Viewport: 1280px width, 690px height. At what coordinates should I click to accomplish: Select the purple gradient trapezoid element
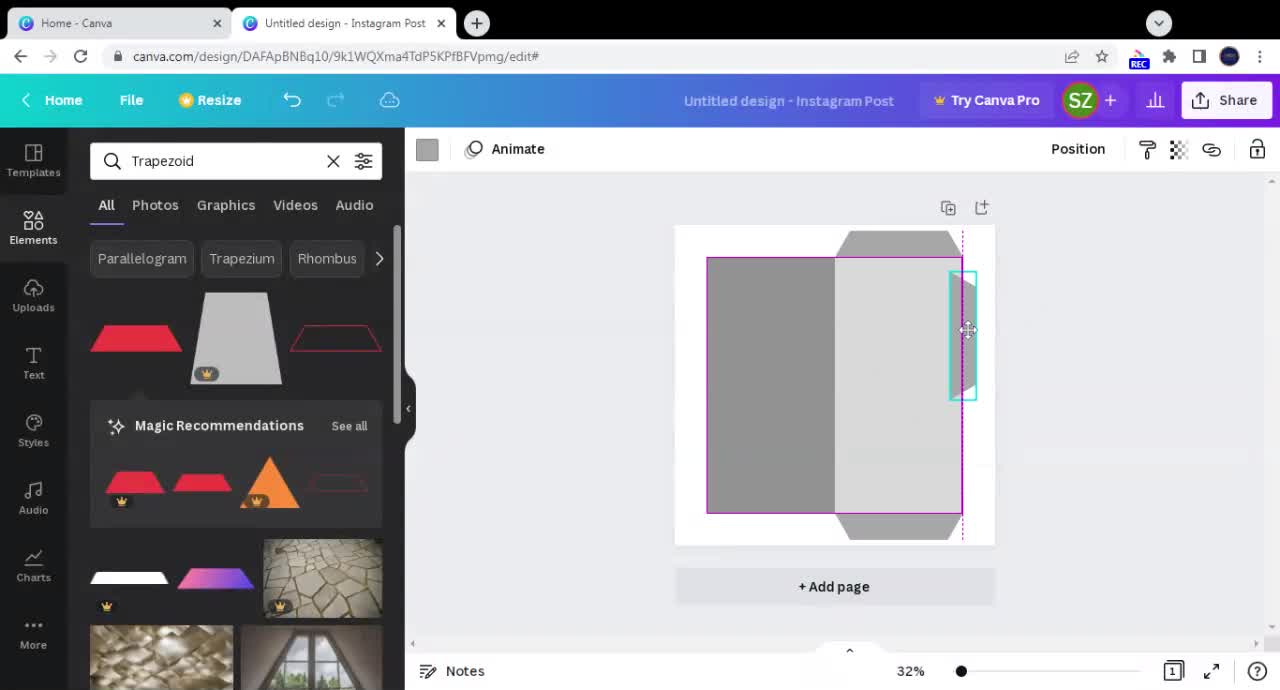pyautogui.click(x=216, y=578)
